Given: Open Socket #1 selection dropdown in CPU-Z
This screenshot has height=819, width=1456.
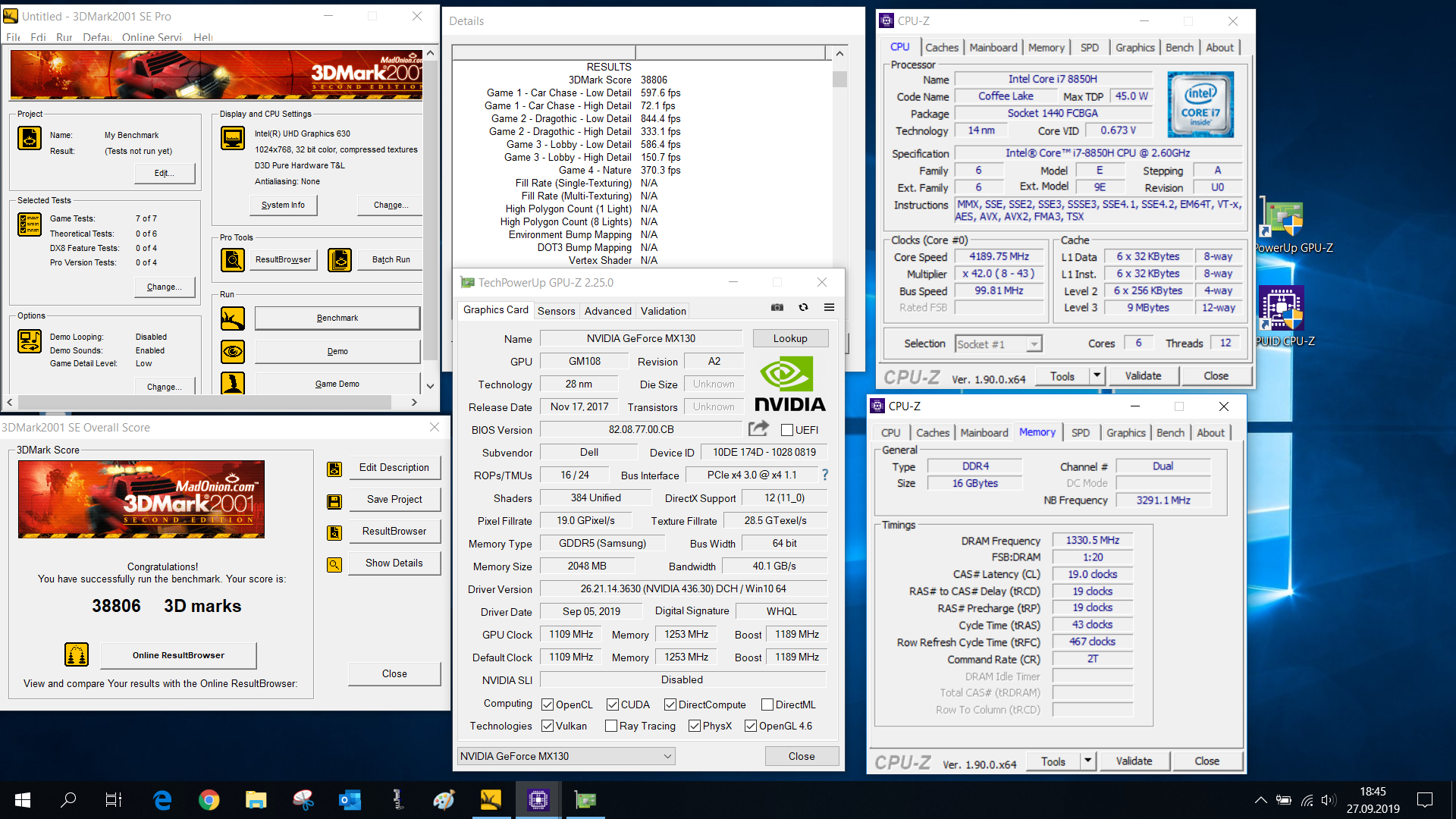Looking at the screenshot, I should (998, 344).
